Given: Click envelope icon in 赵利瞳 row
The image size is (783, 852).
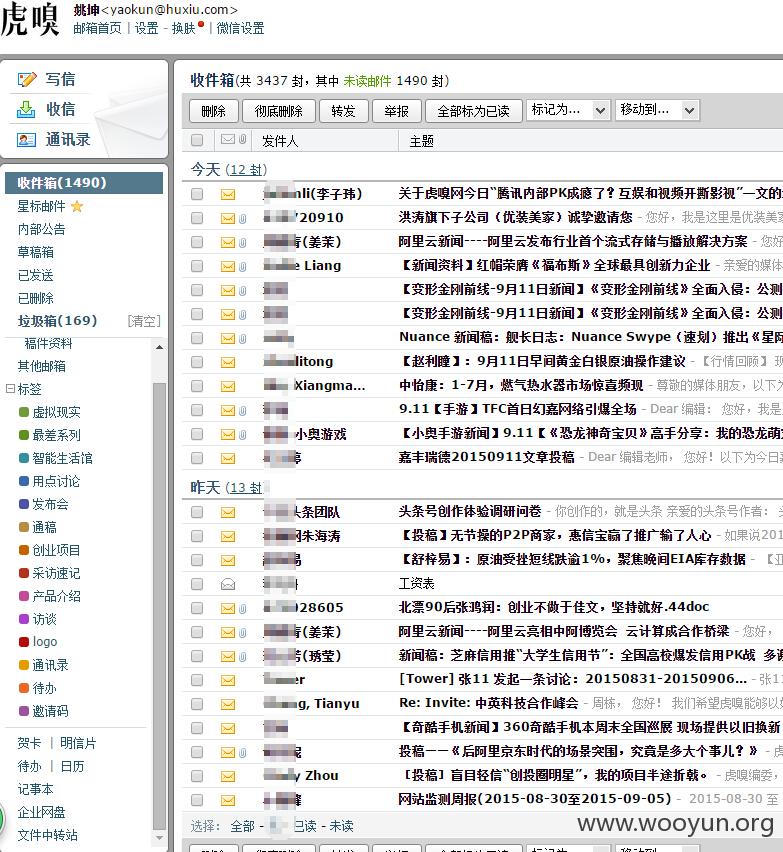Looking at the screenshot, I should point(228,362).
